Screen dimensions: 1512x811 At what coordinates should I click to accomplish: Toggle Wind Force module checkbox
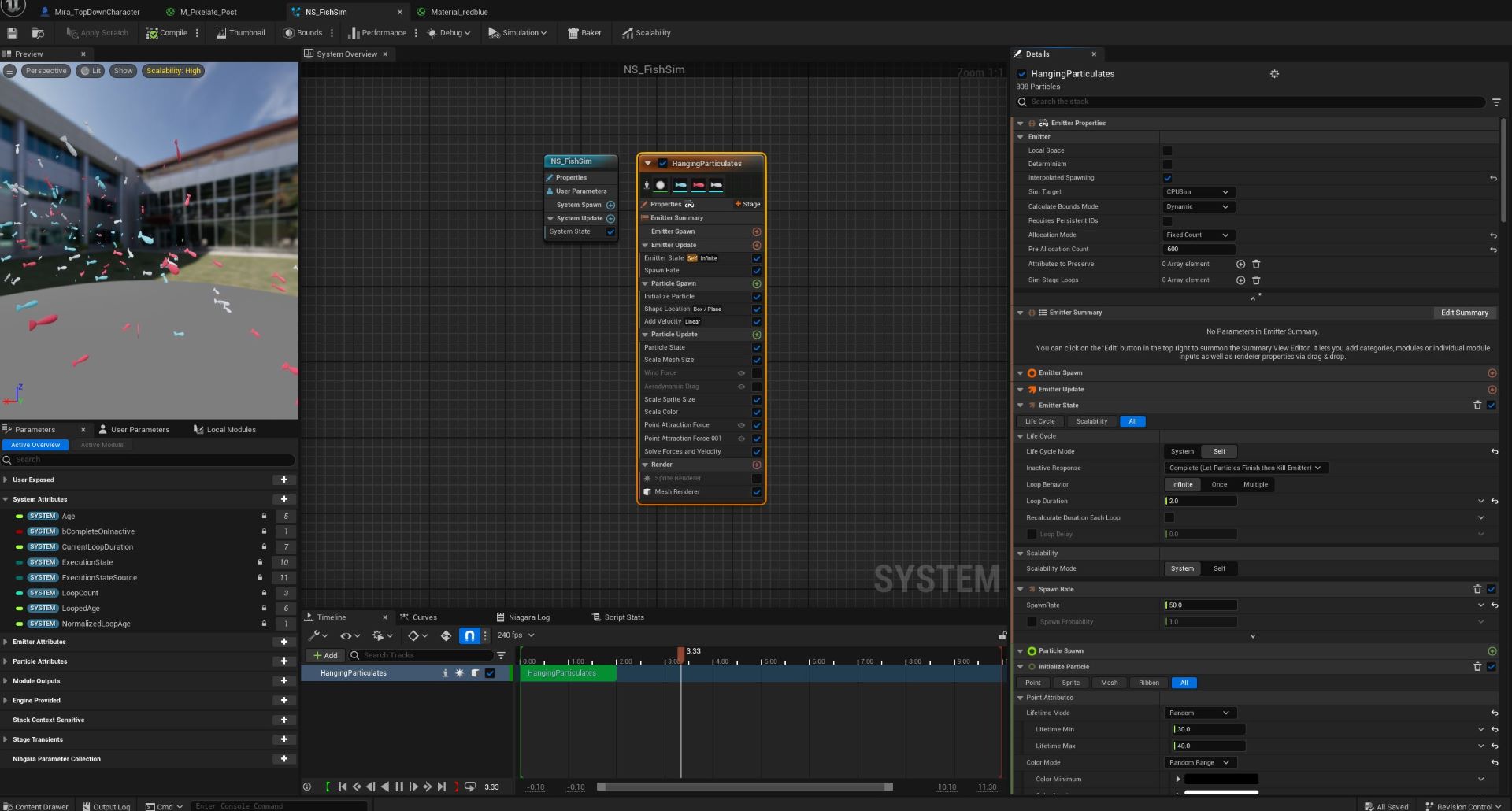pos(756,373)
